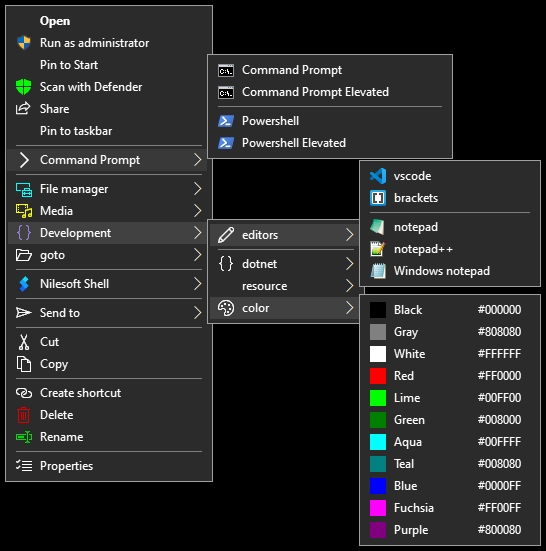
Task: Click the editors pencil icon
Action: click(226, 235)
